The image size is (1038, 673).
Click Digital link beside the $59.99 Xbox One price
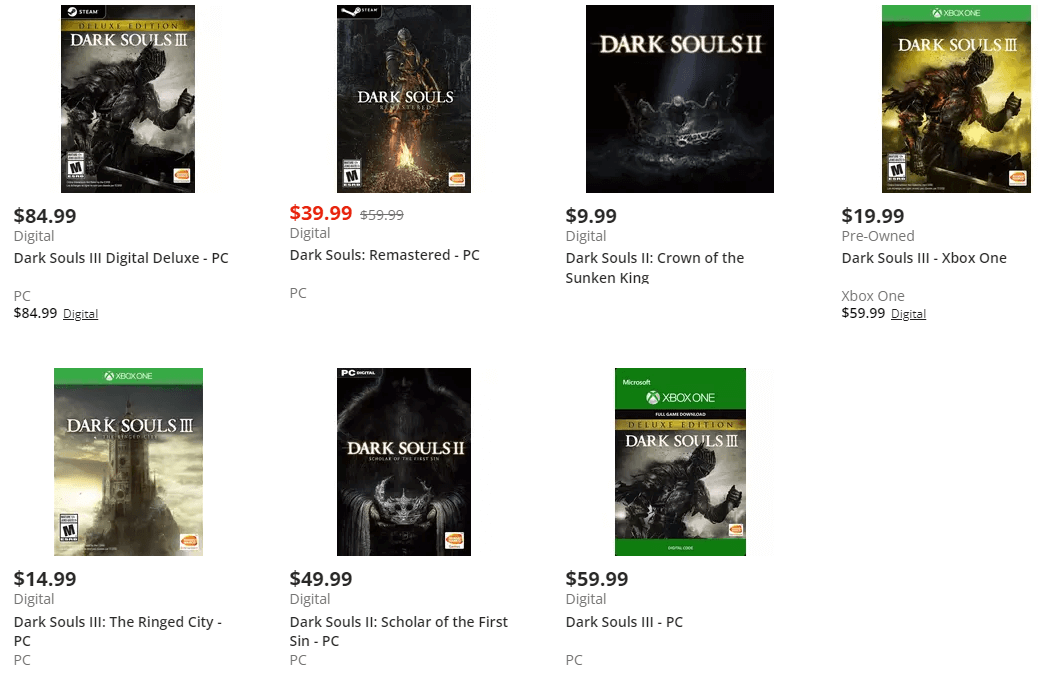tap(908, 314)
